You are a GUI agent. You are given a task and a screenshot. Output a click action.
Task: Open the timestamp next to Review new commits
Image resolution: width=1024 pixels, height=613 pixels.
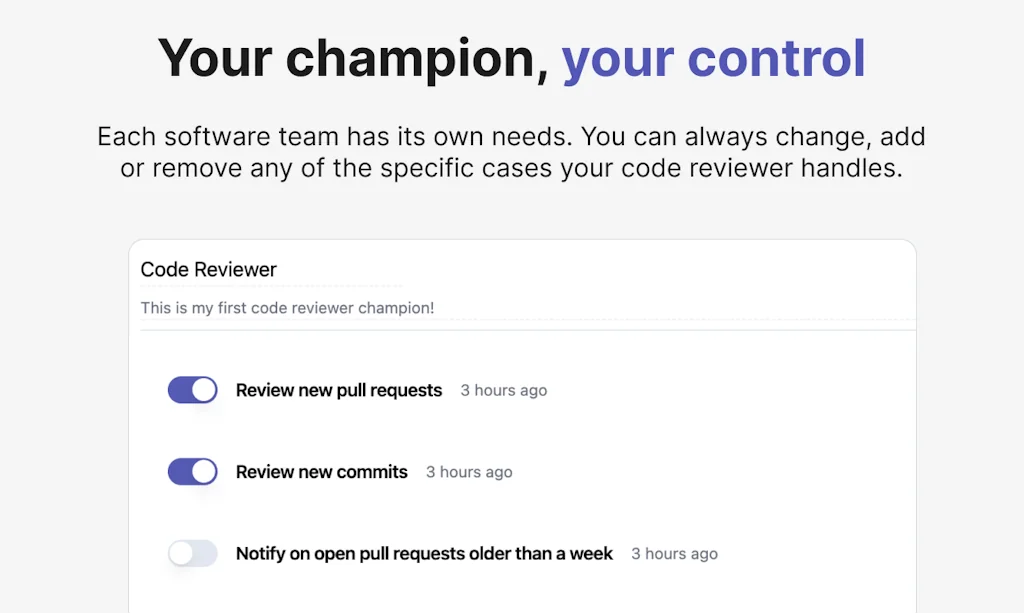469,472
